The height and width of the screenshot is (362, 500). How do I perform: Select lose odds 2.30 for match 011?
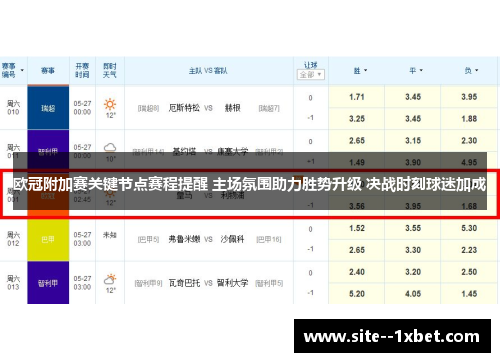click(469, 141)
